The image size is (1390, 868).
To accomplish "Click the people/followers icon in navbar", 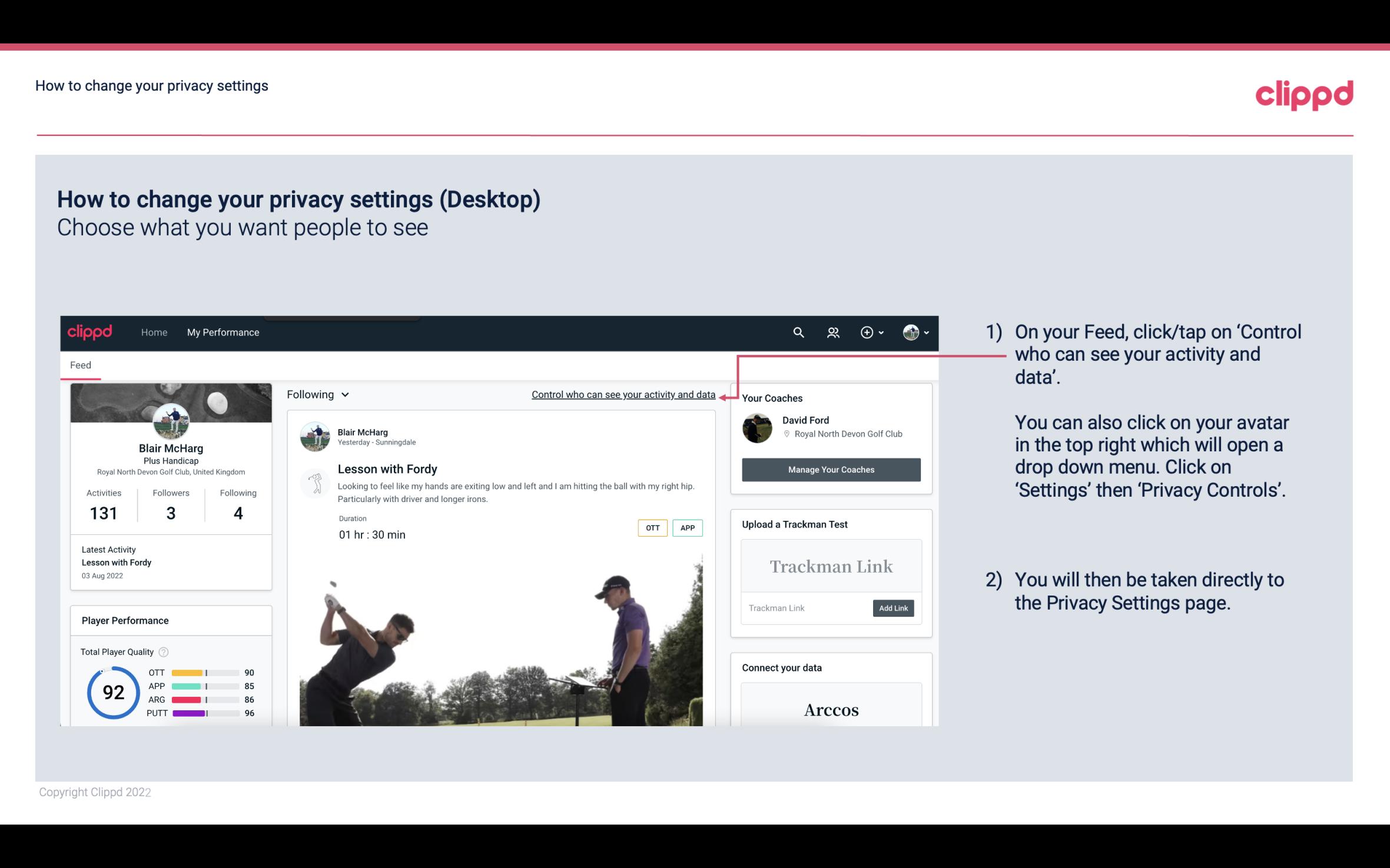I will [833, 332].
